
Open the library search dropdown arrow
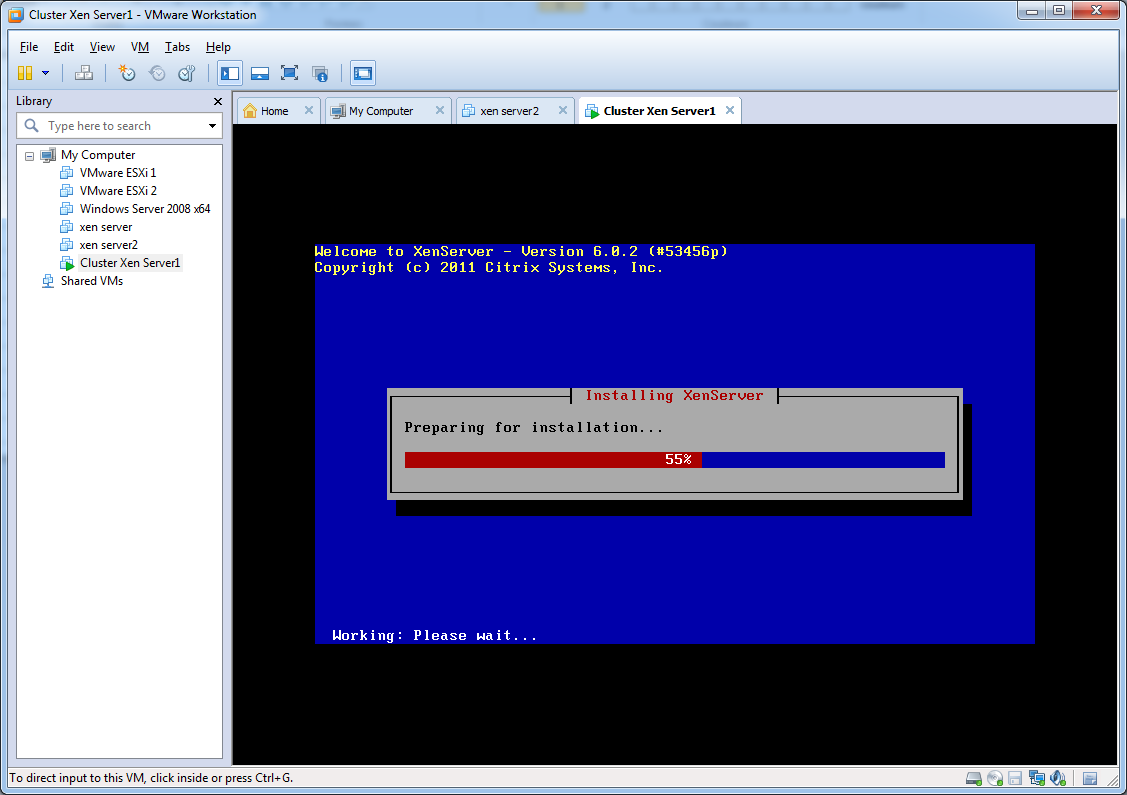(x=212, y=126)
